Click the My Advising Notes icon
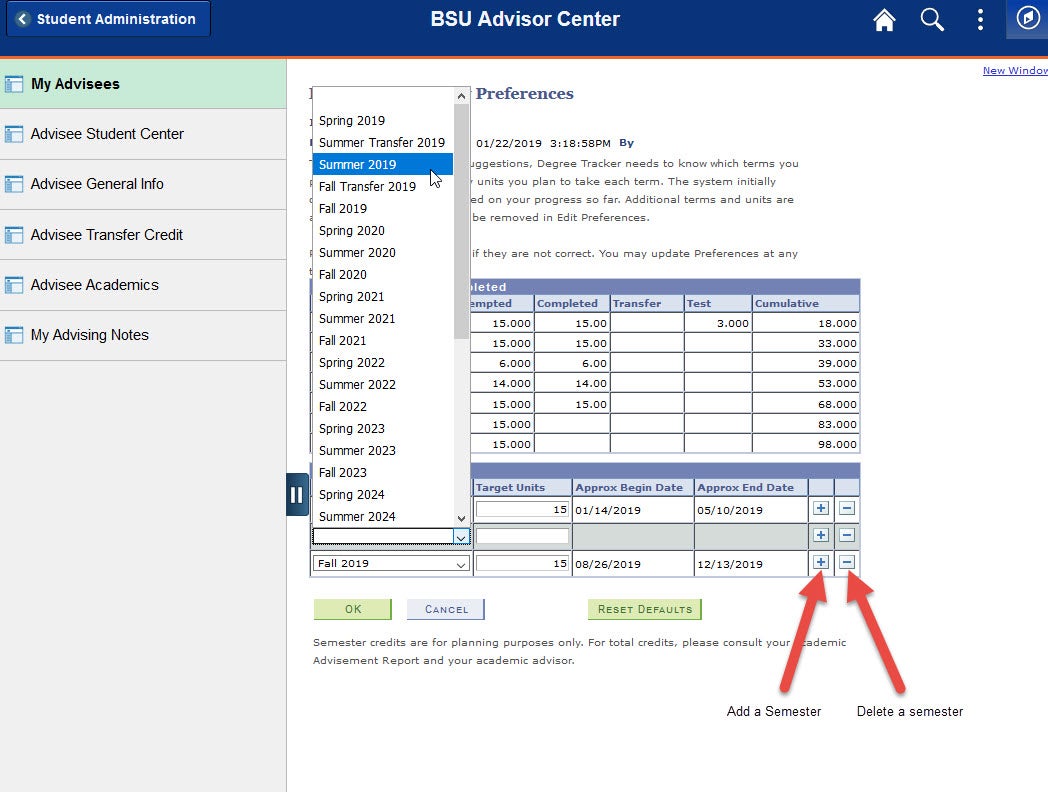 (x=14, y=336)
